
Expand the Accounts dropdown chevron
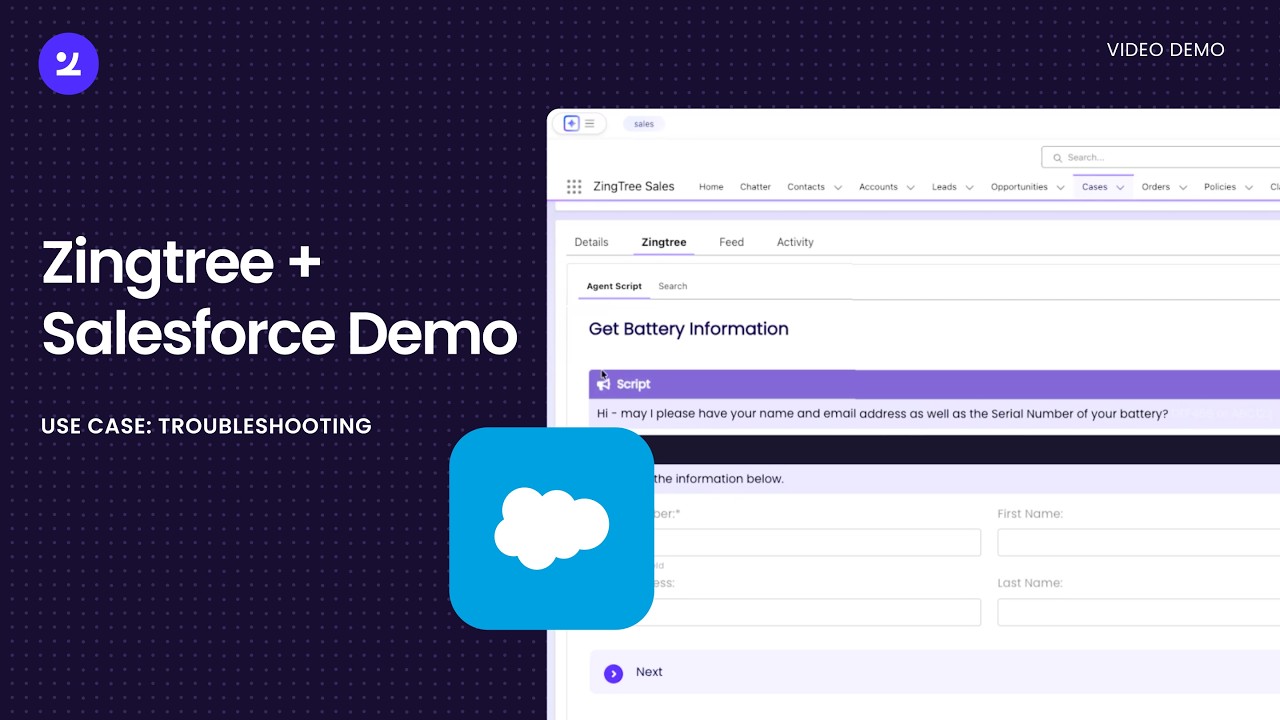pos(911,188)
